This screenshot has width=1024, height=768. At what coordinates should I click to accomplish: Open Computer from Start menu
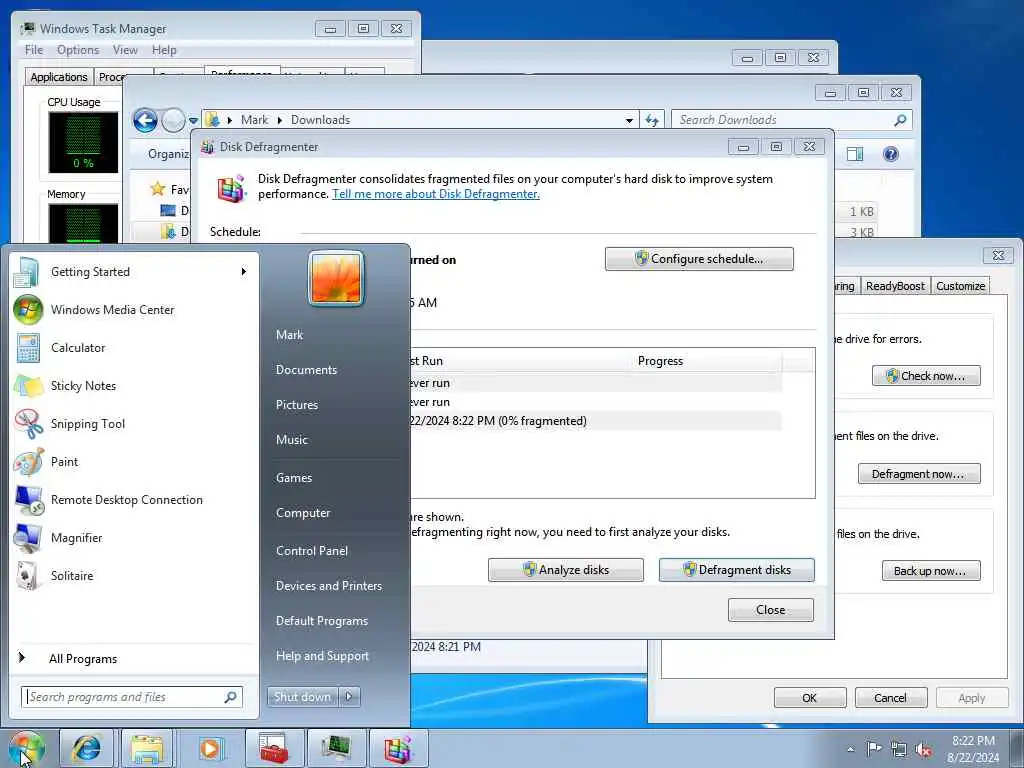(x=302, y=513)
